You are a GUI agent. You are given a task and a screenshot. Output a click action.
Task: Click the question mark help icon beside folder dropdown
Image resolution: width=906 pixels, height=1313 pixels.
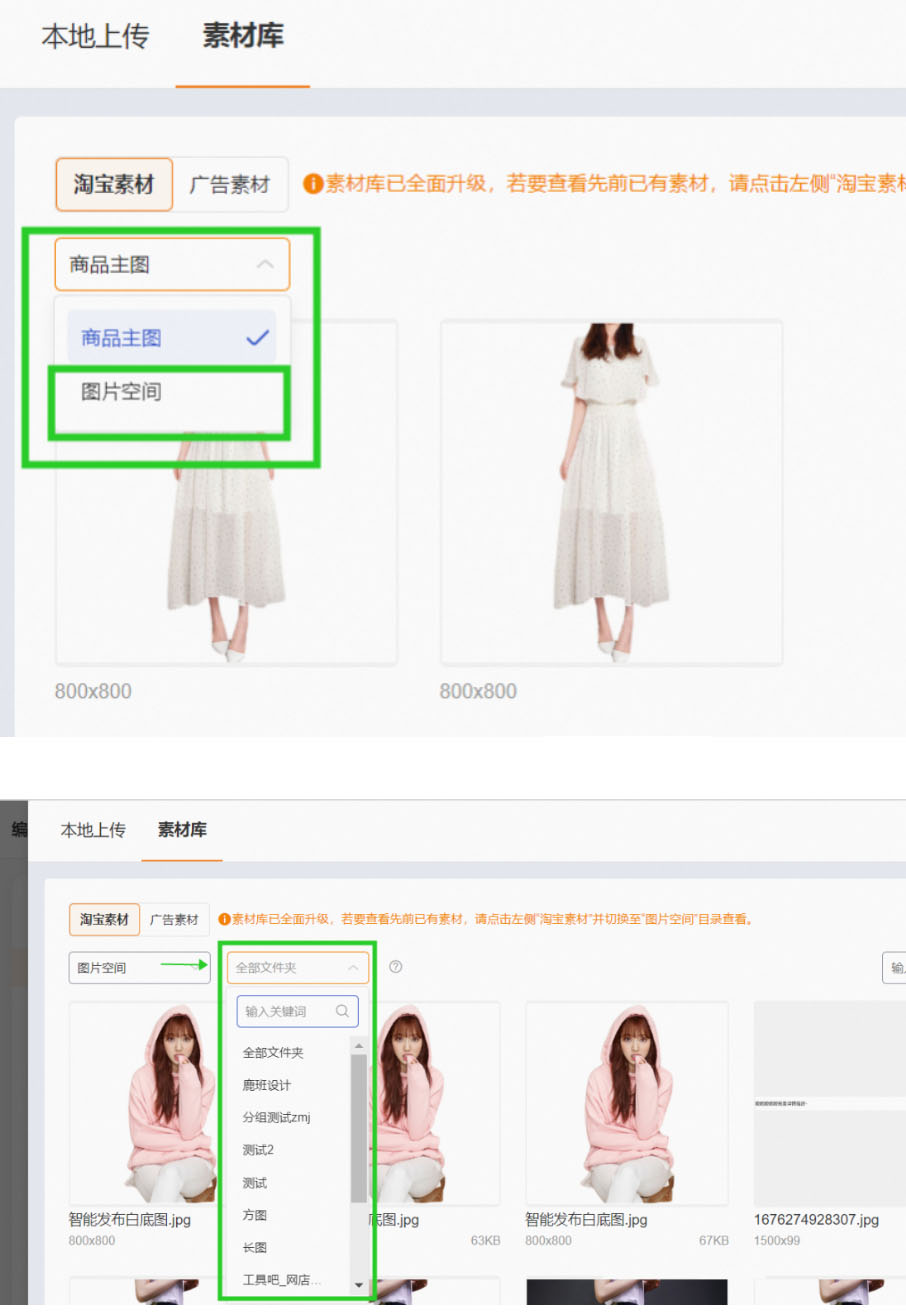click(x=395, y=967)
